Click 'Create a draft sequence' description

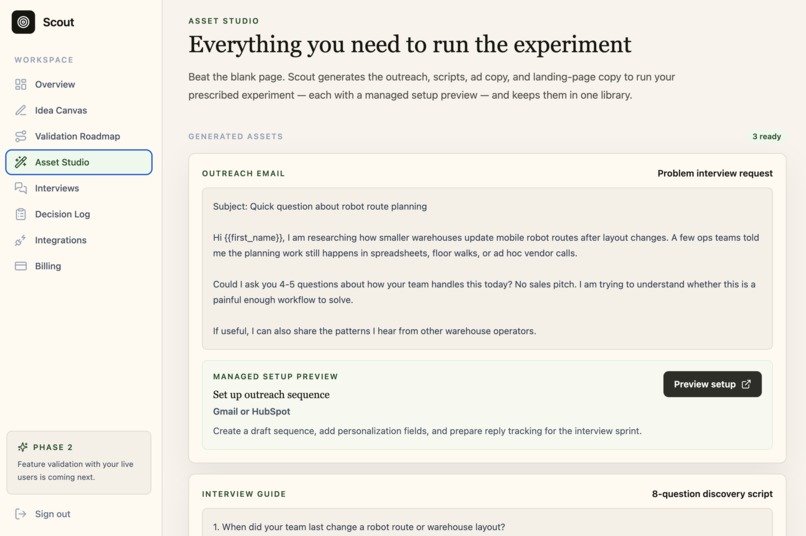pyautogui.click(x=427, y=431)
